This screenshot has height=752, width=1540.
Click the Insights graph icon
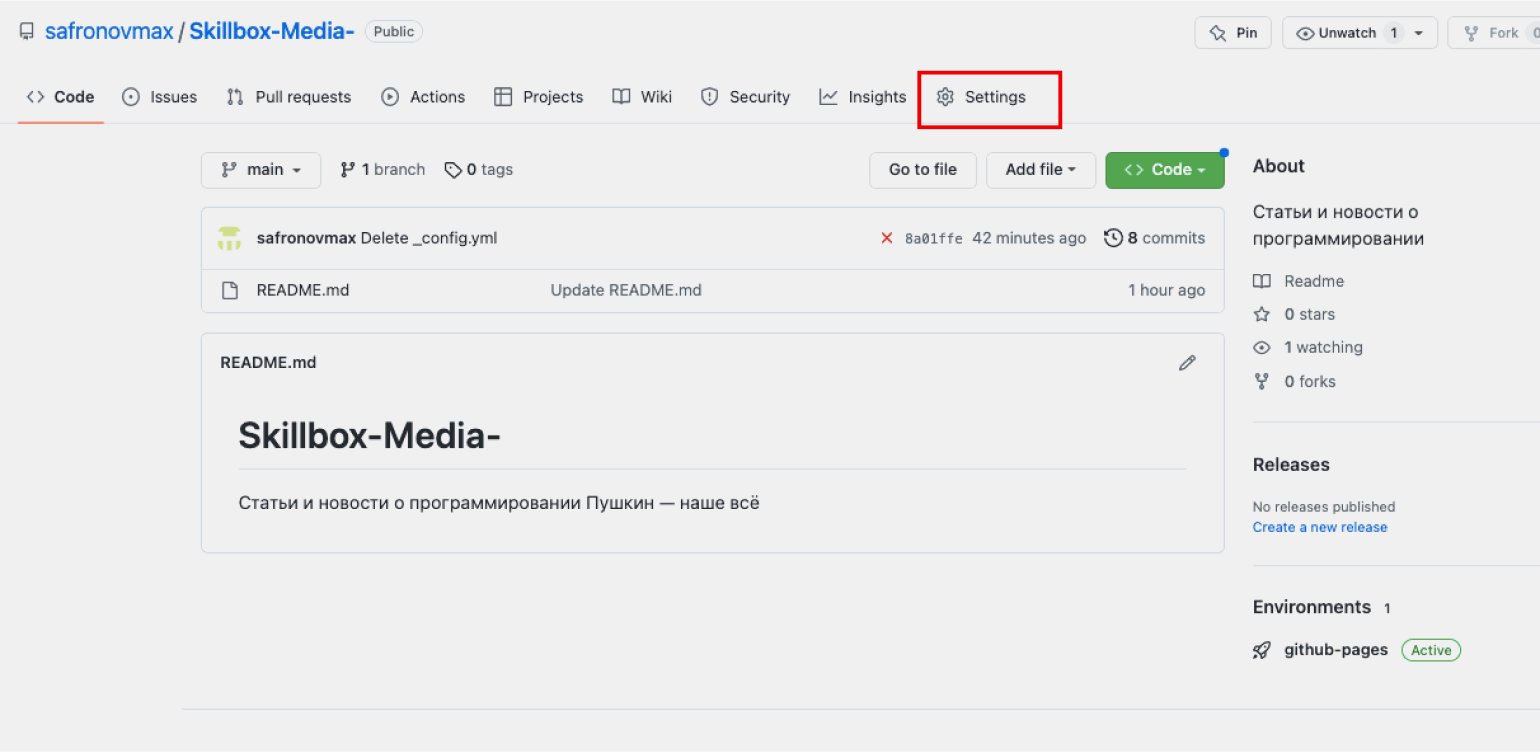[828, 97]
